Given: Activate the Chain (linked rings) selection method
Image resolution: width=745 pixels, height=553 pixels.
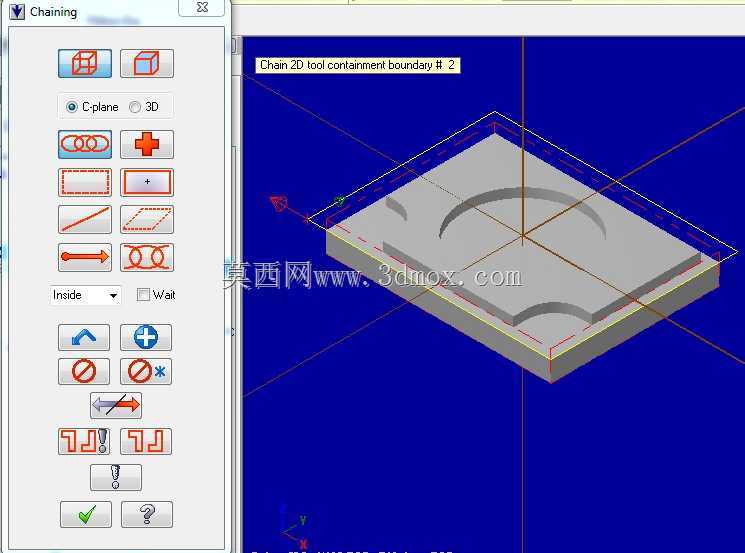Looking at the screenshot, I should tap(85, 144).
